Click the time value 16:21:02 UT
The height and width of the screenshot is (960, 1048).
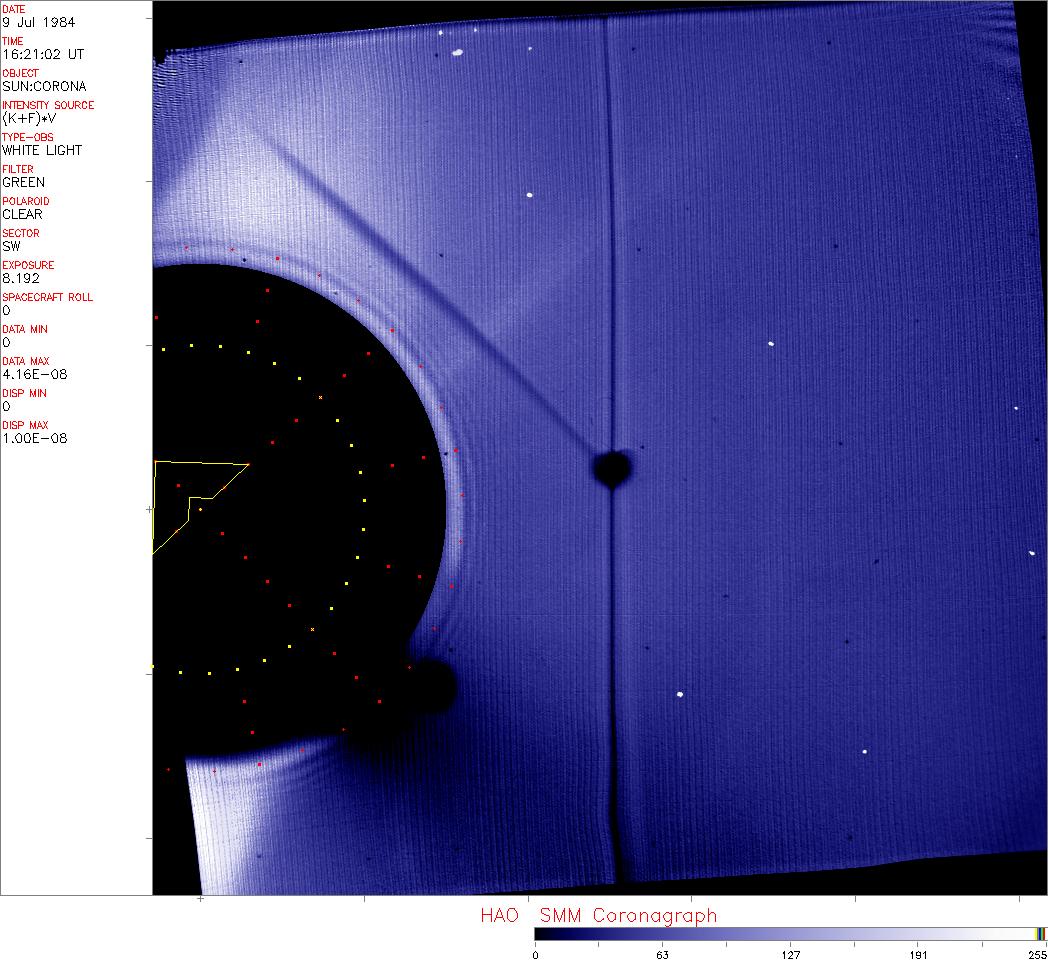click(41, 54)
